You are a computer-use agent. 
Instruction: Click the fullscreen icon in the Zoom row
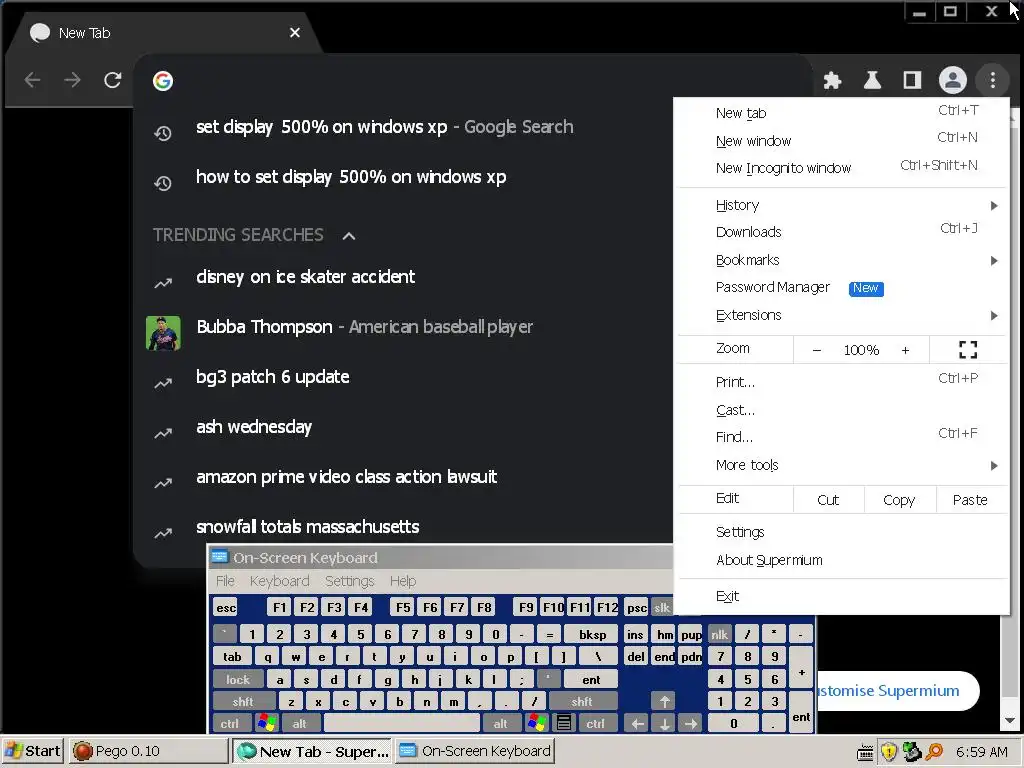pos(968,349)
